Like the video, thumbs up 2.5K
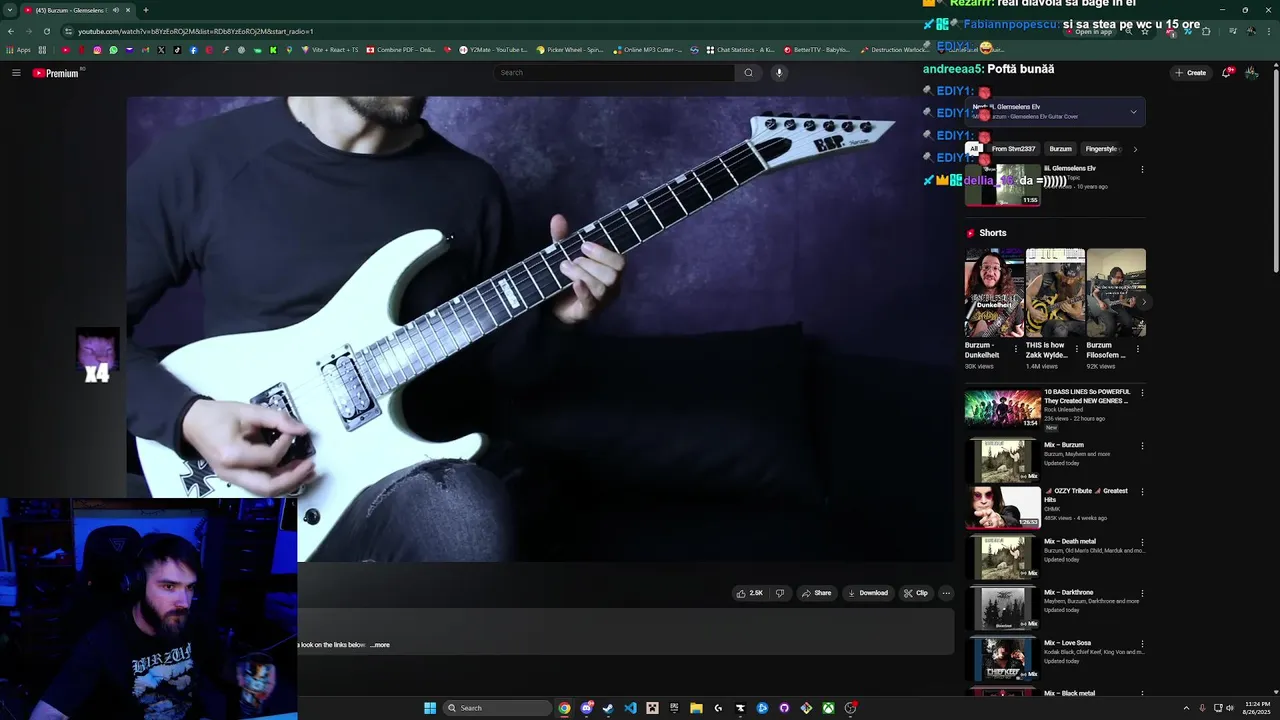This screenshot has height=720, width=1280. tap(750, 593)
